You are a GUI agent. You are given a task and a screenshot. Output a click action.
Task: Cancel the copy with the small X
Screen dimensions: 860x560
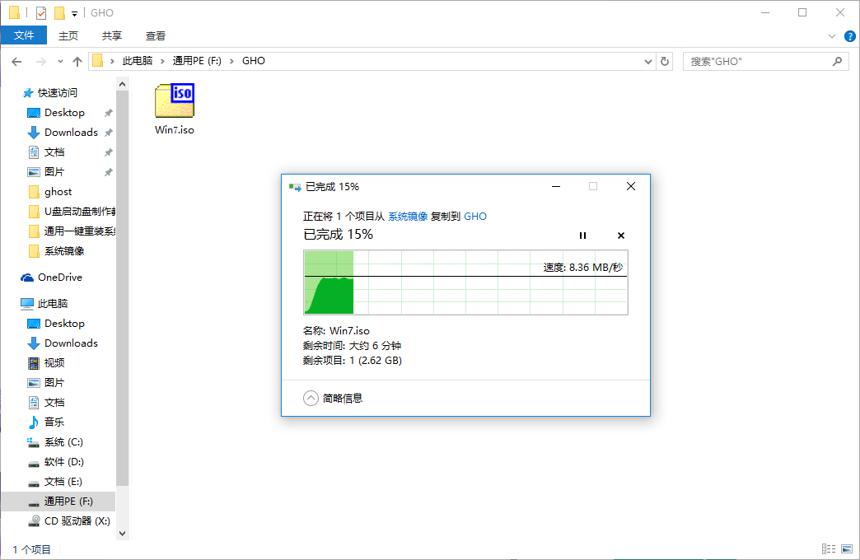point(621,235)
